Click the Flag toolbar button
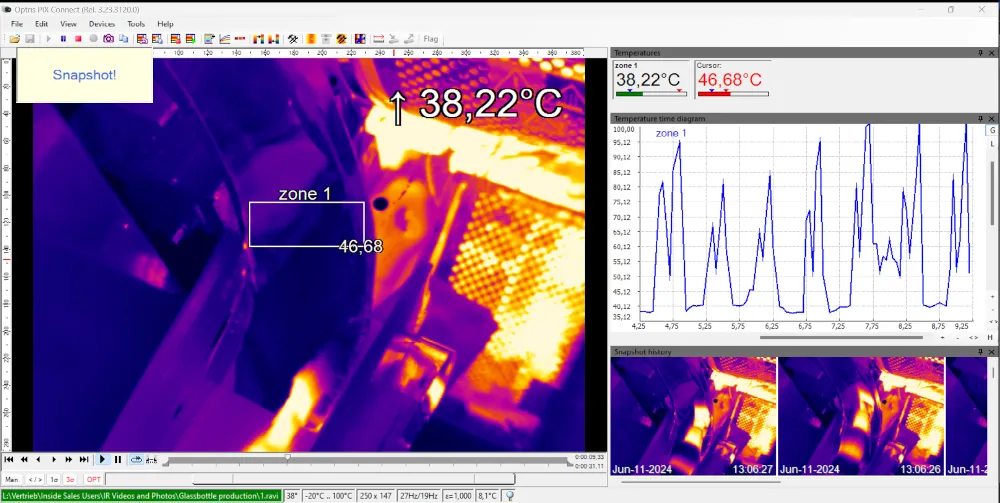 pyautogui.click(x=431, y=39)
